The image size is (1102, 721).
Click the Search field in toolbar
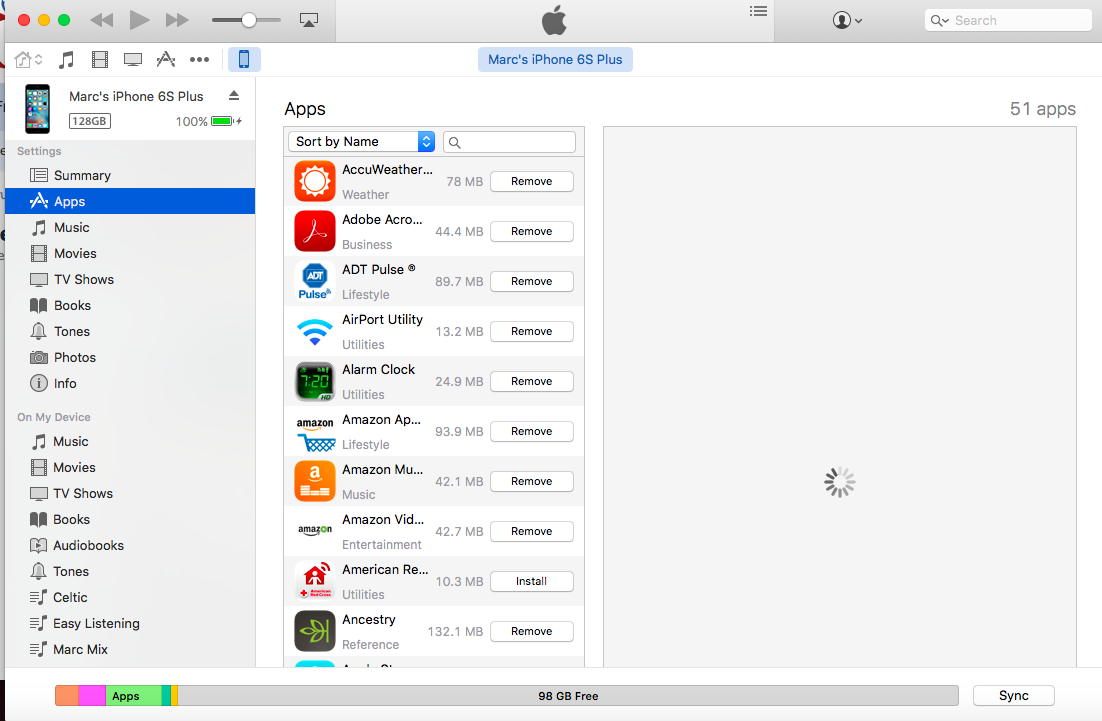1008,20
